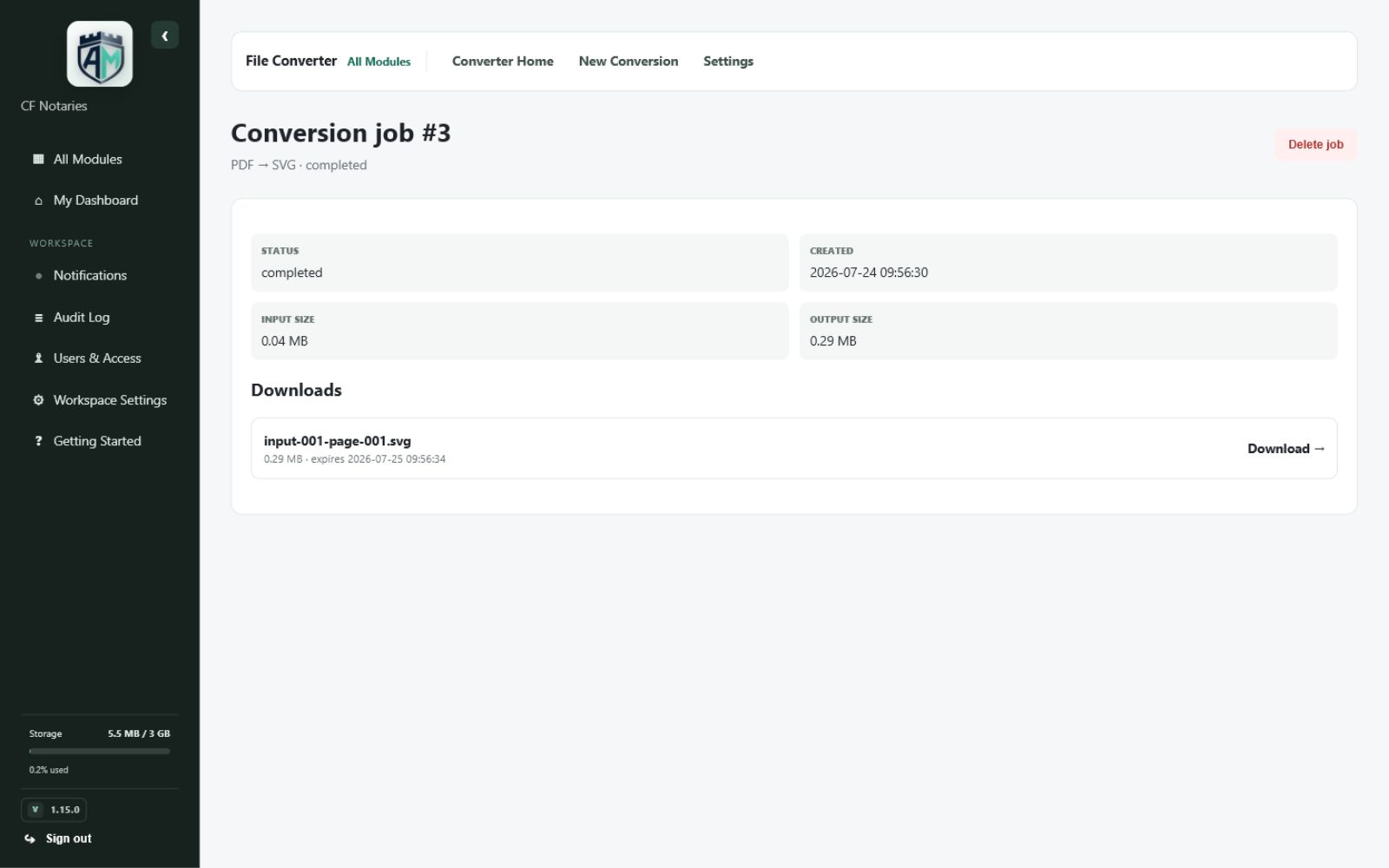Click the AM shield logo
The width and height of the screenshot is (1389, 868).
click(100, 54)
